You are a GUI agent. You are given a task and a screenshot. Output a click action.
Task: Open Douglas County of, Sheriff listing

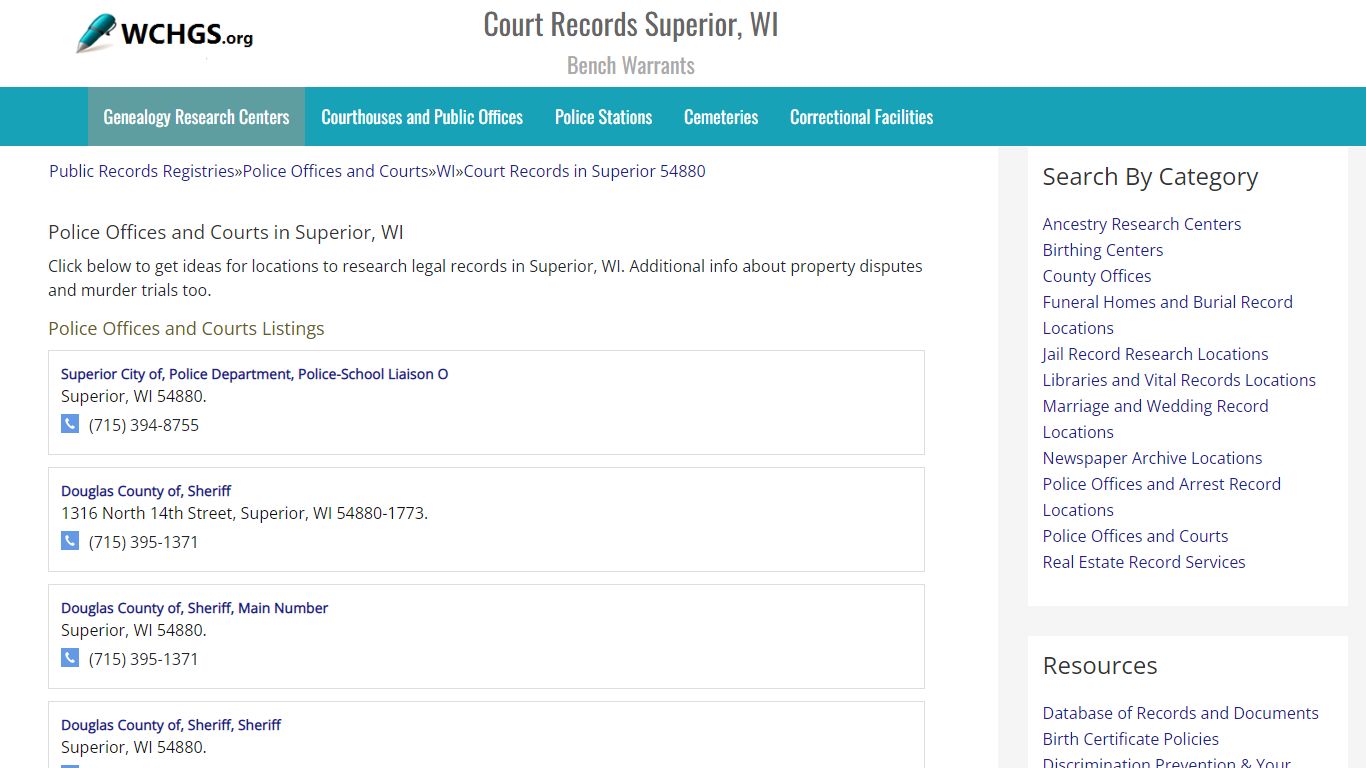146,491
